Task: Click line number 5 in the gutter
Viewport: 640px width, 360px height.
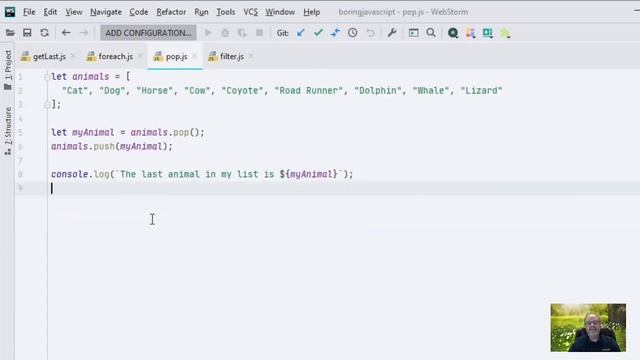Action: pos(20,132)
